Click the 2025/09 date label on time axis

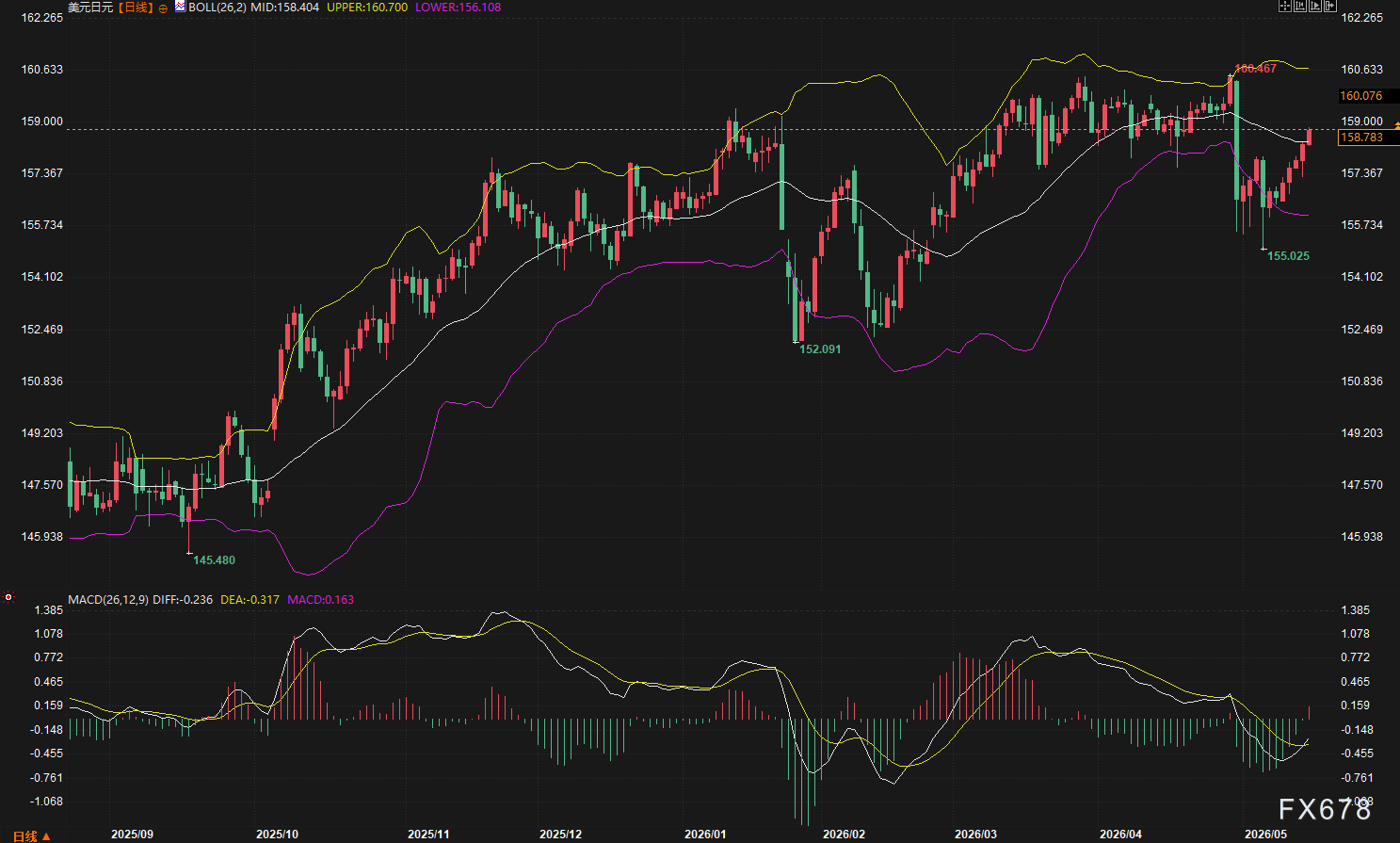(x=132, y=835)
